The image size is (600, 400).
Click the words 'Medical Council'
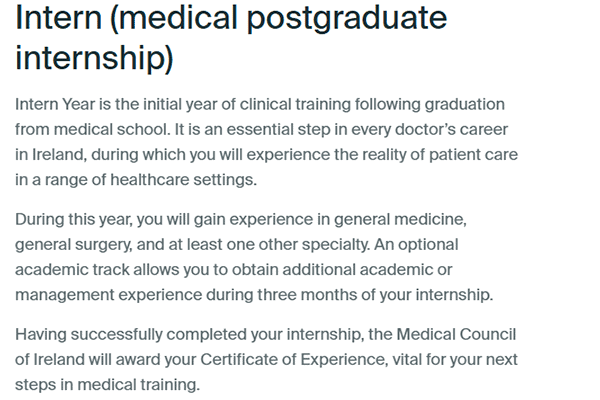pyautogui.click(x=456, y=334)
